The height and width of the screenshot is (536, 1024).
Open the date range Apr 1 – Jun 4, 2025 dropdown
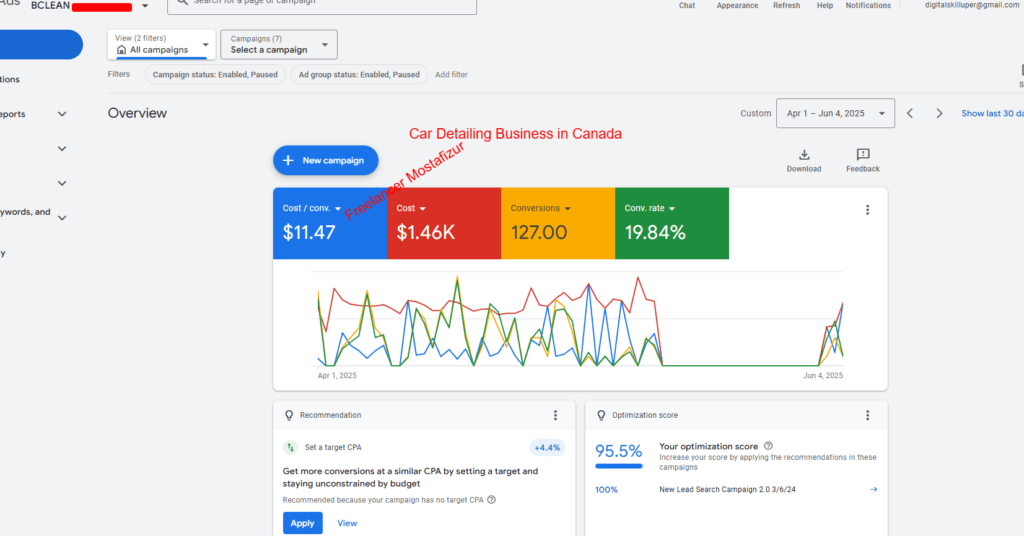point(835,114)
